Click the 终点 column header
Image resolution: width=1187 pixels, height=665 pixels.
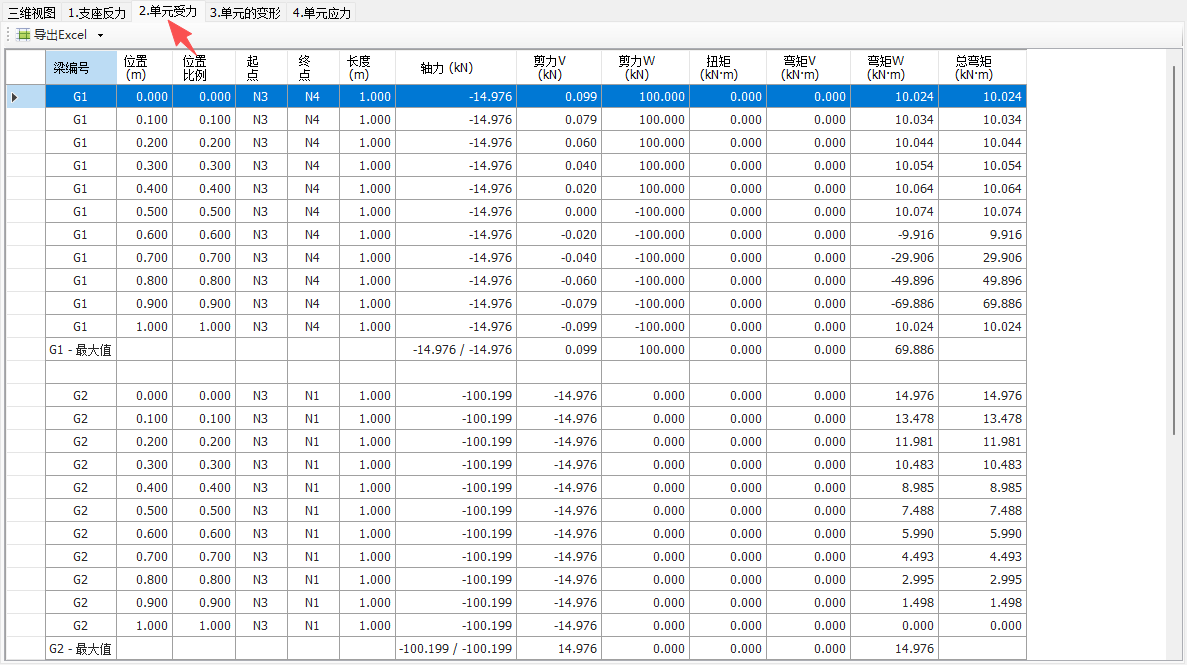(313, 67)
